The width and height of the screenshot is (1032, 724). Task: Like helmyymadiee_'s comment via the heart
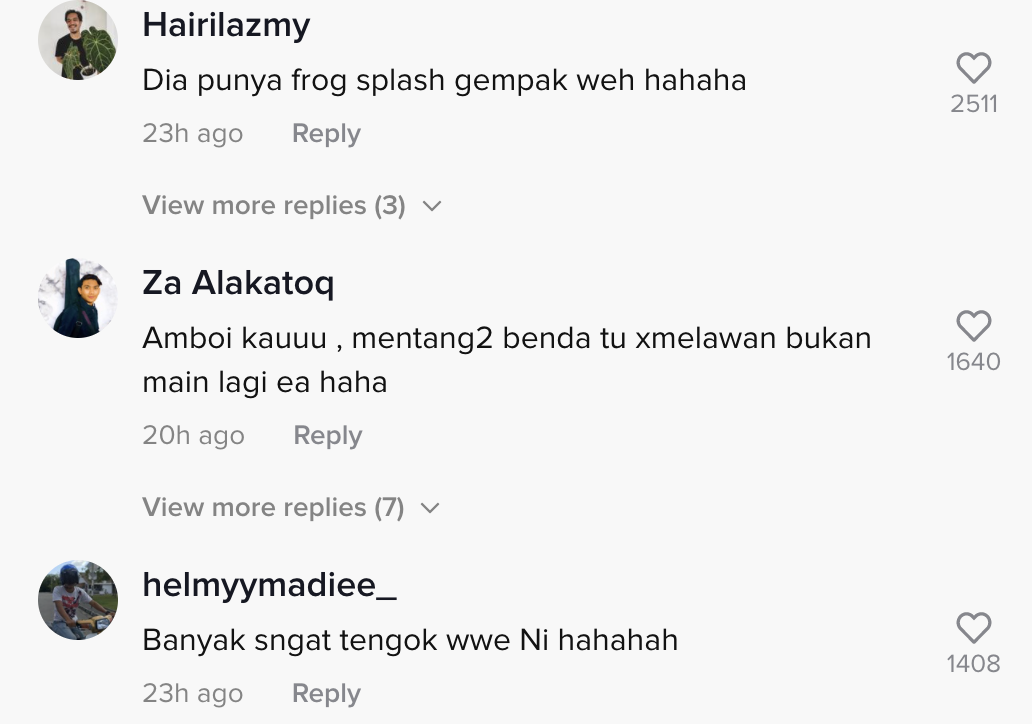pos(973,627)
